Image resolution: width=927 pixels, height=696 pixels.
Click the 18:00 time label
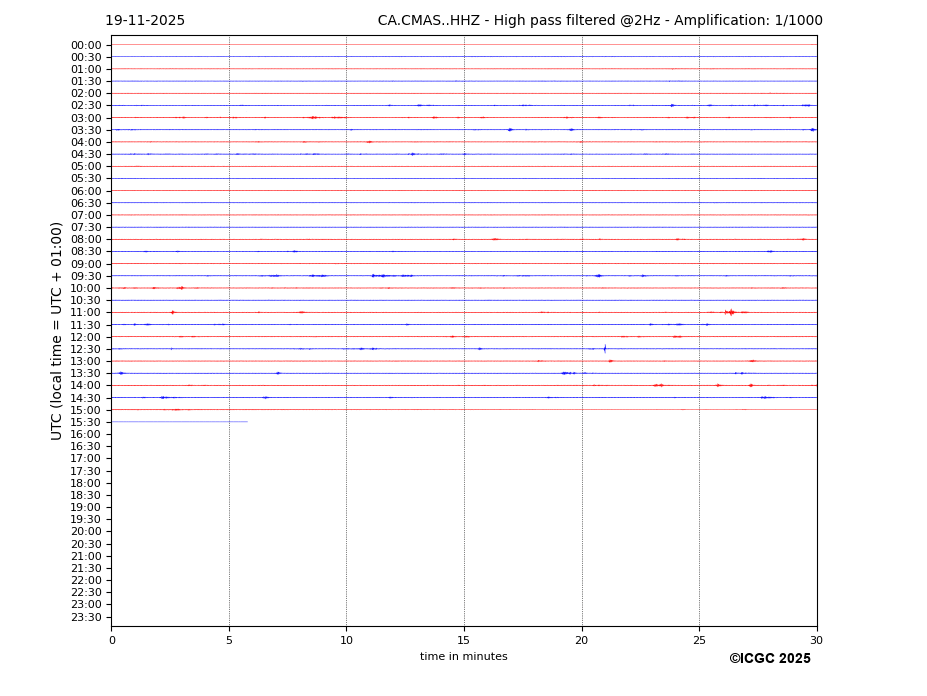click(x=86, y=483)
